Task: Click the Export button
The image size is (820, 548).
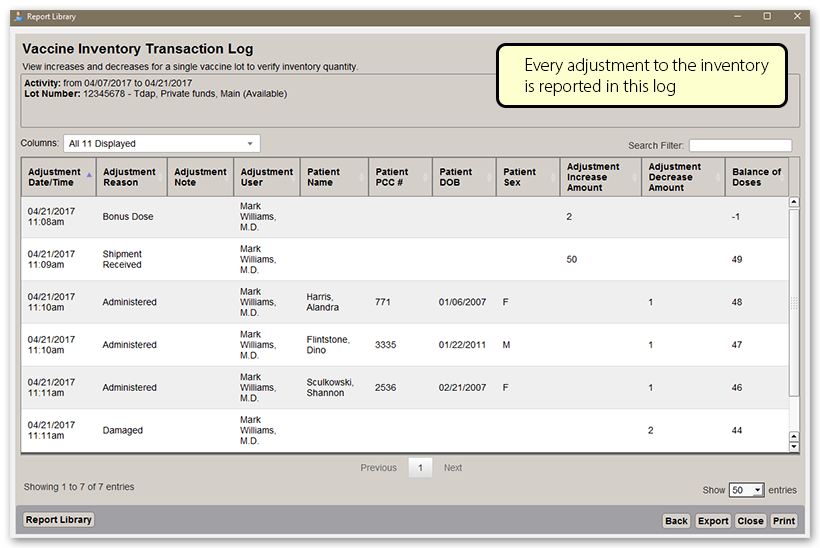Action: click(713, 521)
